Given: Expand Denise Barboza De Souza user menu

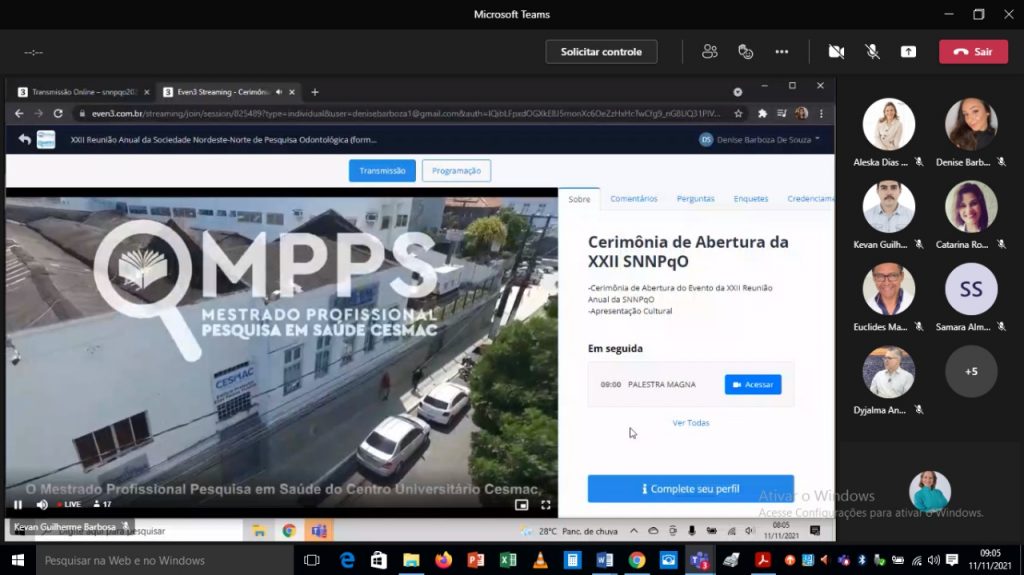Looking at the screenshot, I should click(760, 139).
